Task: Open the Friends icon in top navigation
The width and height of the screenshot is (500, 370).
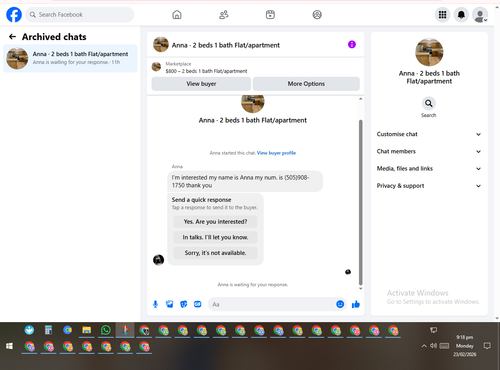Action: (x=224, y=15)
